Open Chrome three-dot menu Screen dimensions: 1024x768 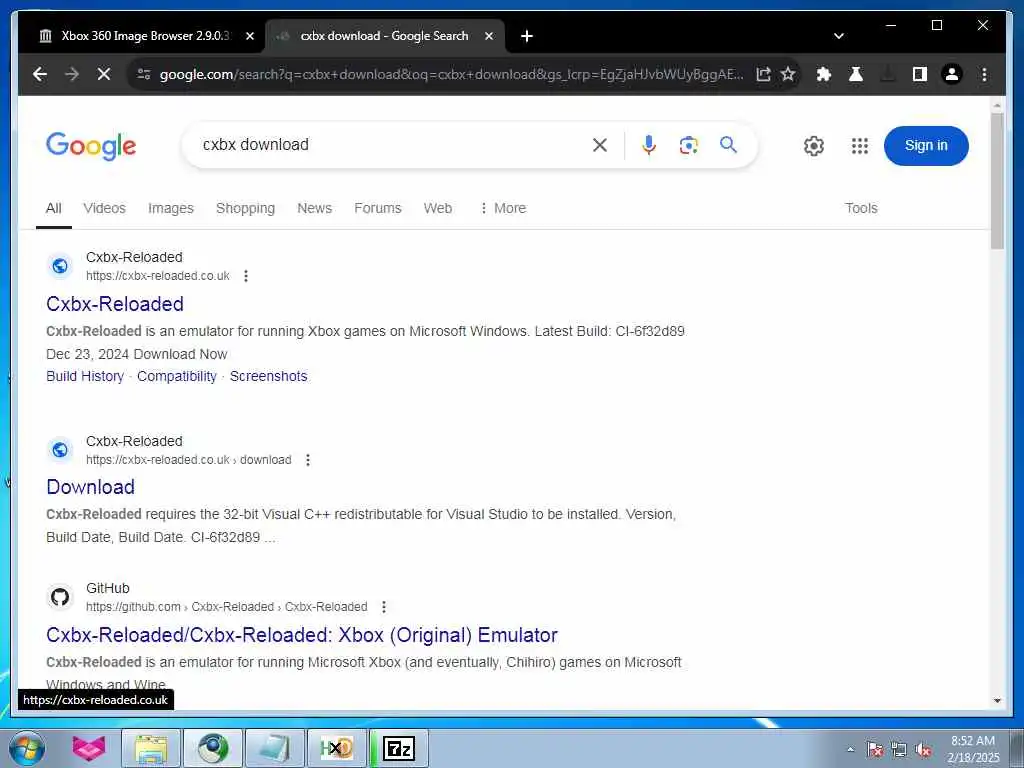[984, 74]
